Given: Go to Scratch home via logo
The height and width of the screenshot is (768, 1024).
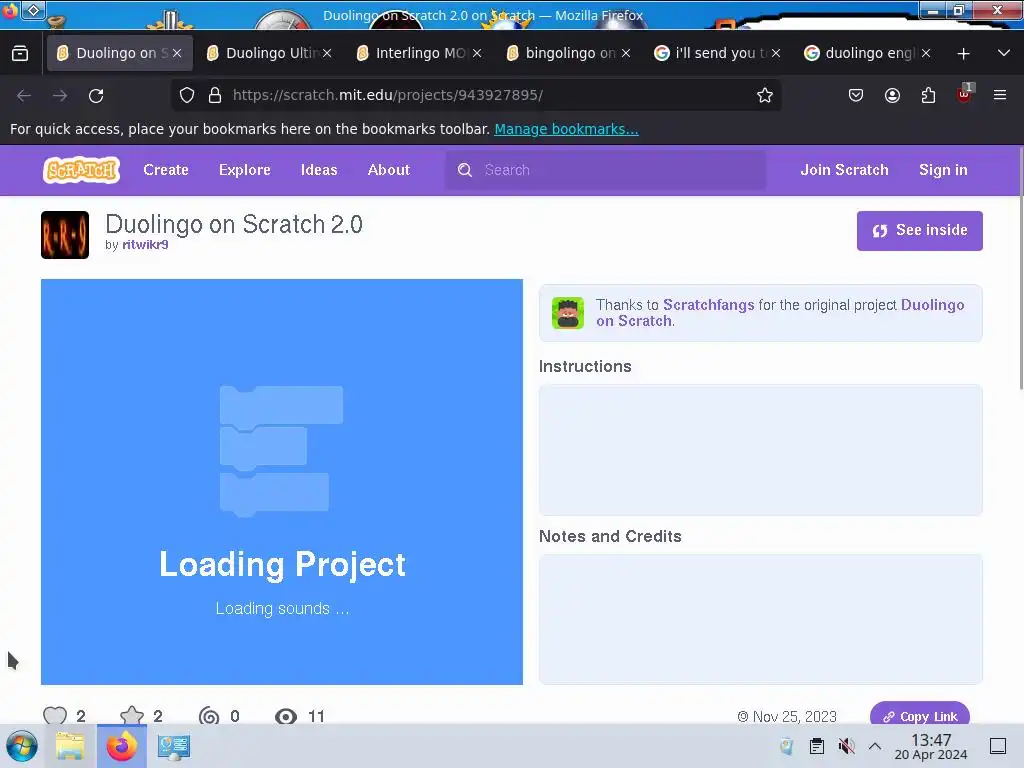Looking at the screenshot, I should (x=82, y=170).
